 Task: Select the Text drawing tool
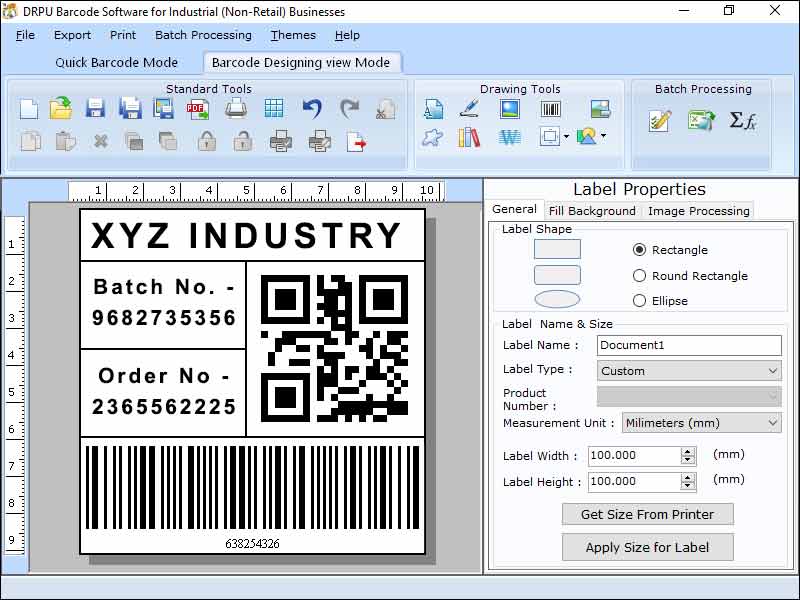tap(434, 110)
